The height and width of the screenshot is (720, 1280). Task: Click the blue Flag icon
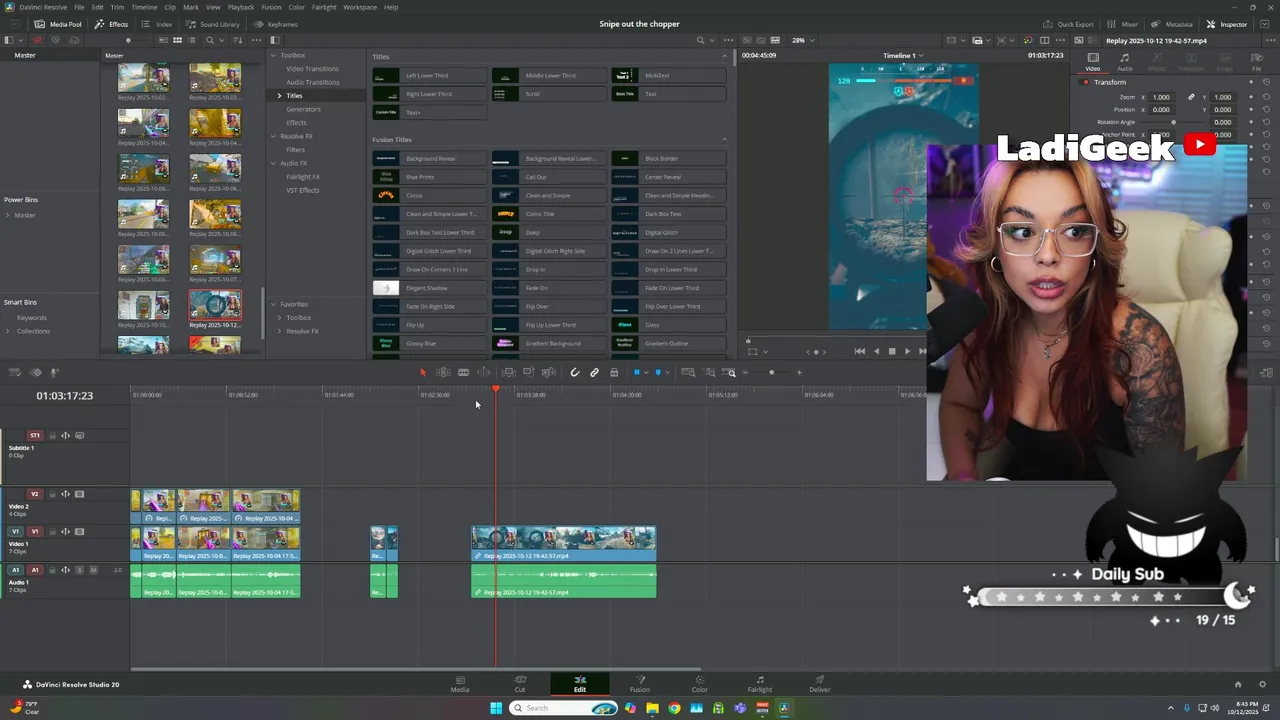coord(637,372)
